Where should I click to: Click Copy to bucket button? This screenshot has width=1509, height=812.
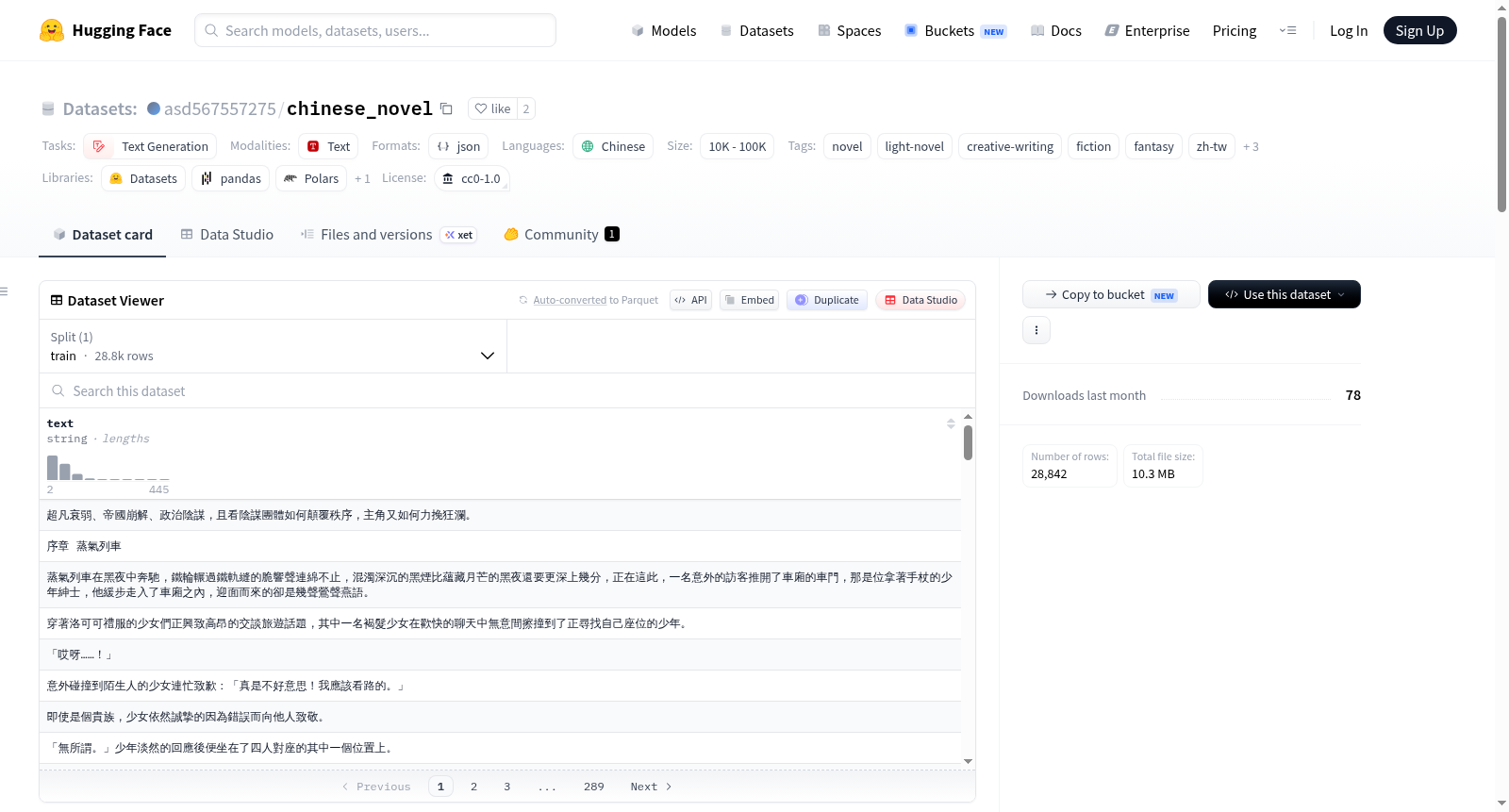tap(1111, 294)
